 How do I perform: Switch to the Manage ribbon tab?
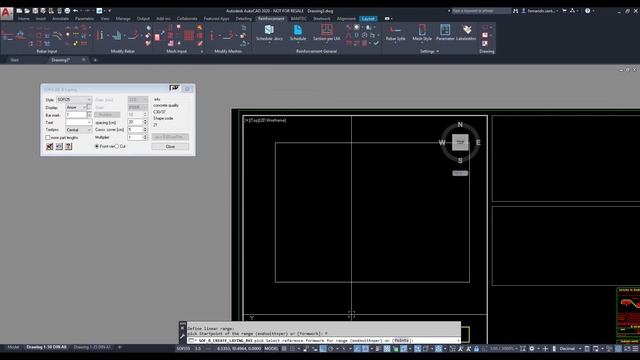click(x=123, y=19)
